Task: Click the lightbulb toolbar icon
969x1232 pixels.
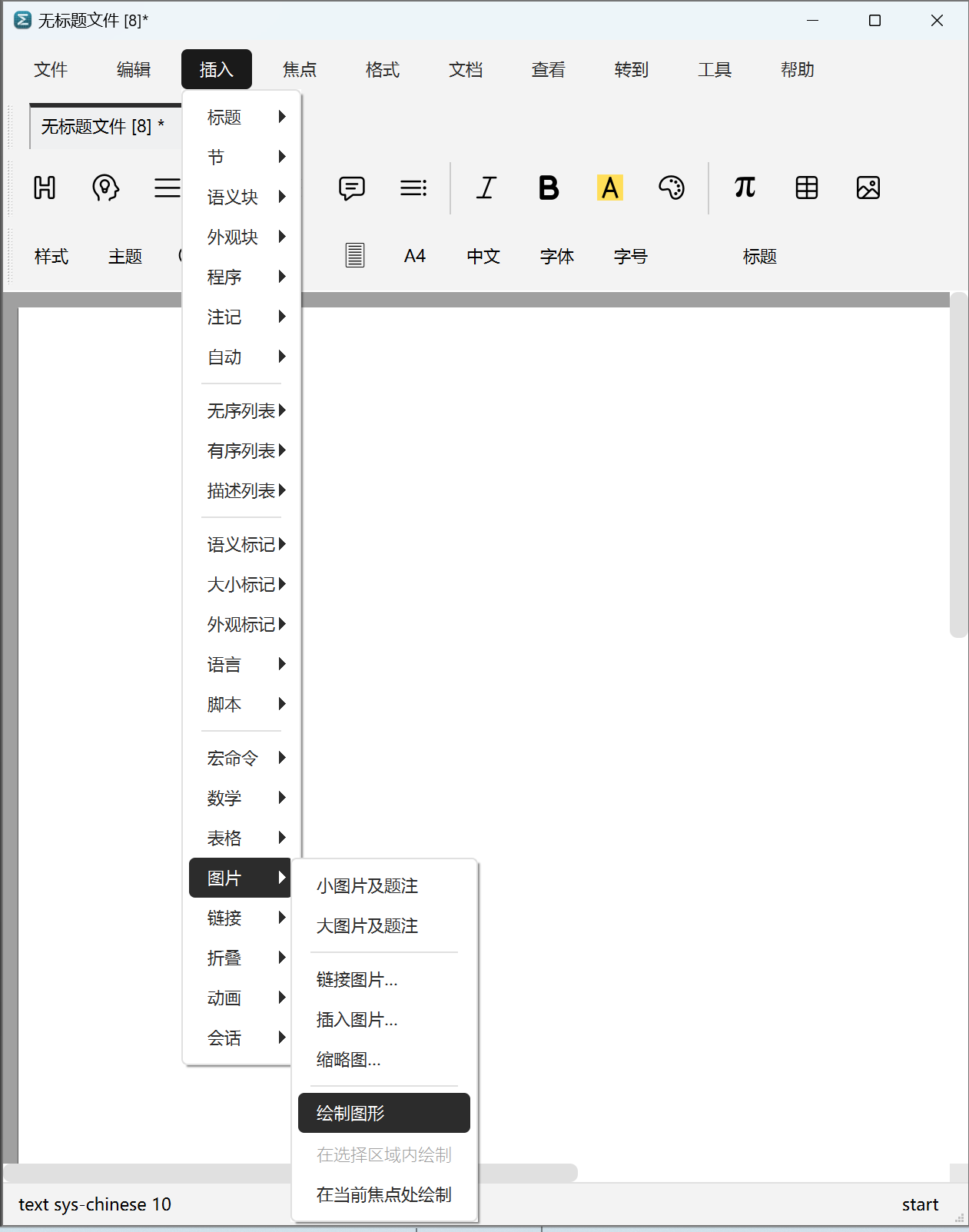Action: [x=105, y=188]
